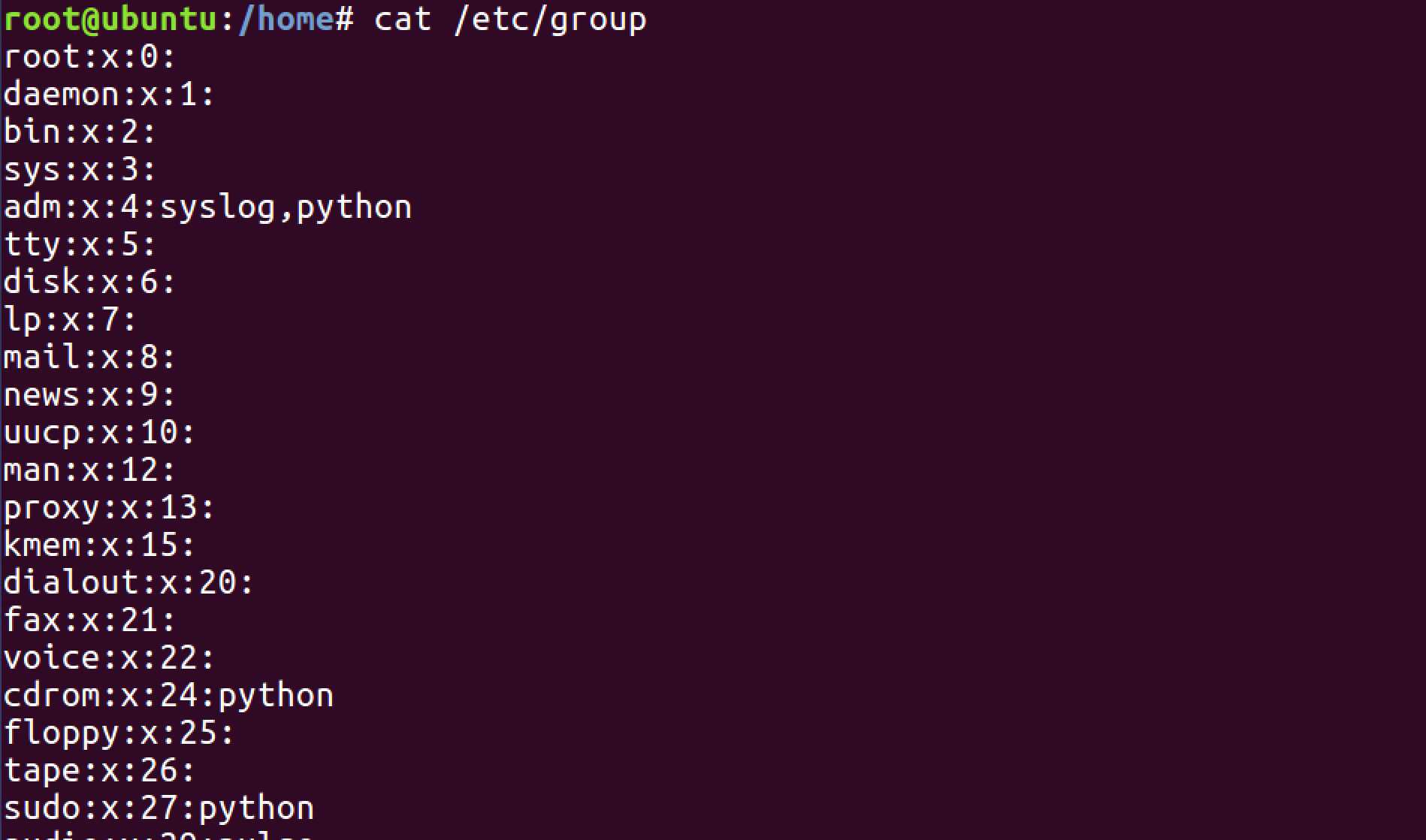Place cursor on the disk:x:6: entry
This screenshot has width=1426, height=840.
(x=89, y=283)
